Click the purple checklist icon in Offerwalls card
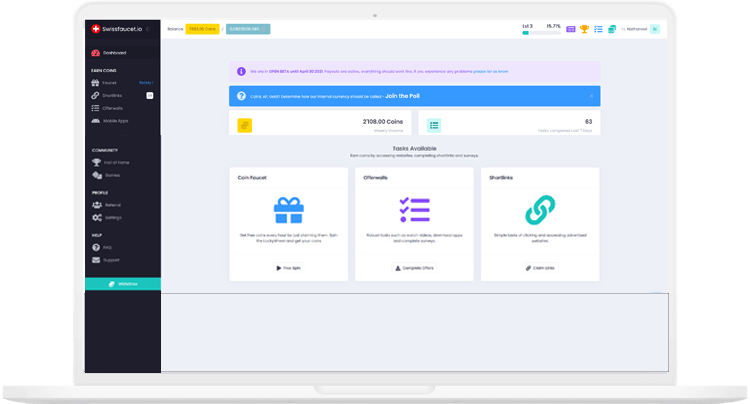This screenshot has width=750, height=404. (414, 210)
